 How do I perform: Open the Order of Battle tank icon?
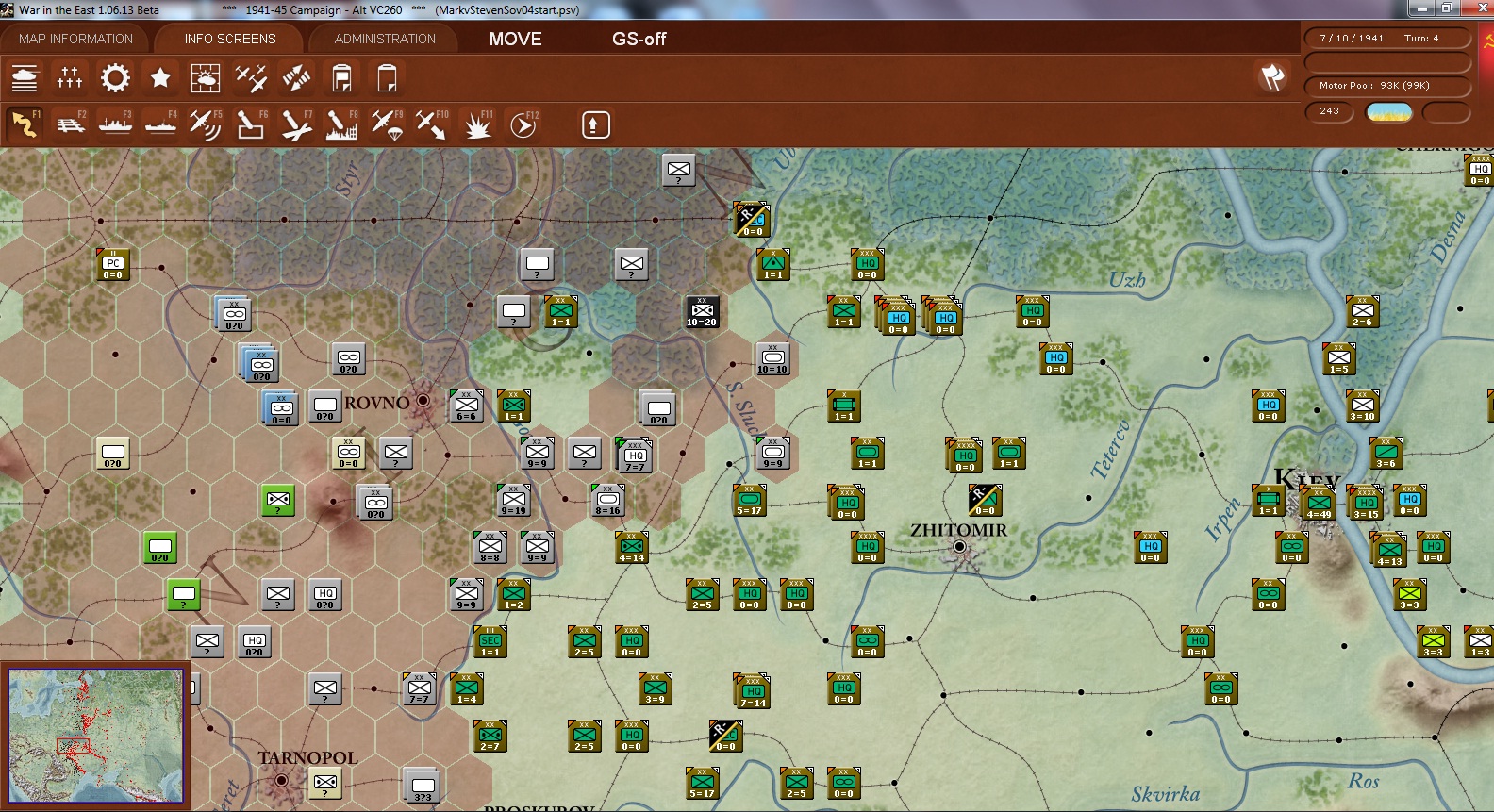pos(25,77)
